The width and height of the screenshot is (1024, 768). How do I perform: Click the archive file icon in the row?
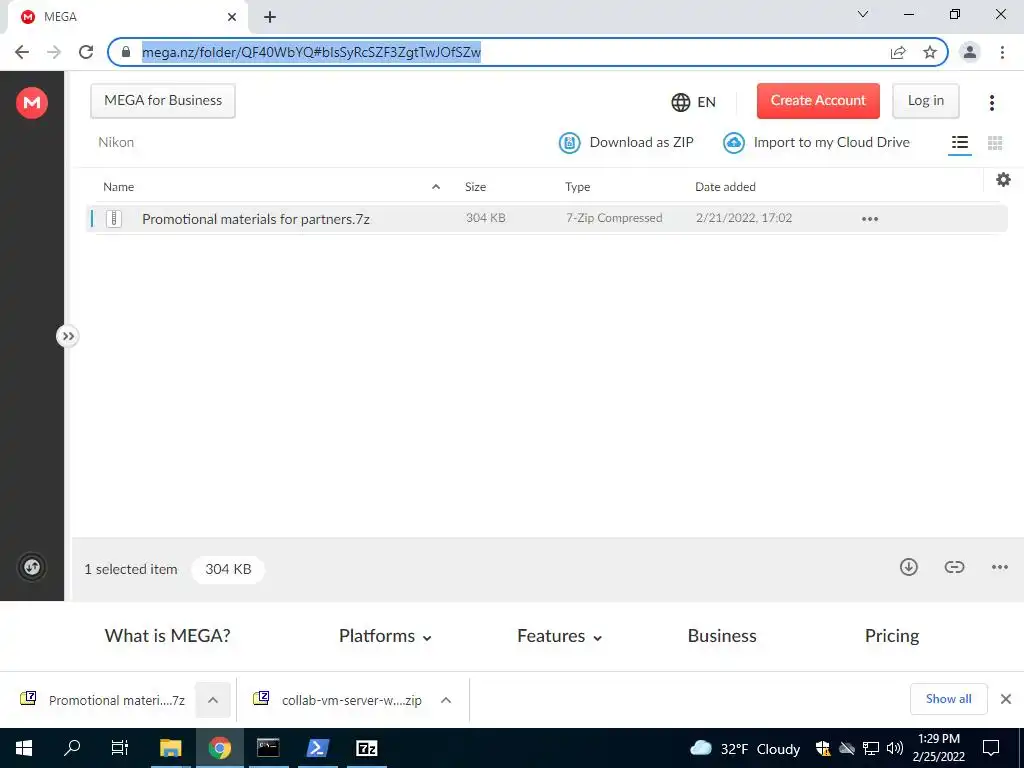(x=114, y=219)
